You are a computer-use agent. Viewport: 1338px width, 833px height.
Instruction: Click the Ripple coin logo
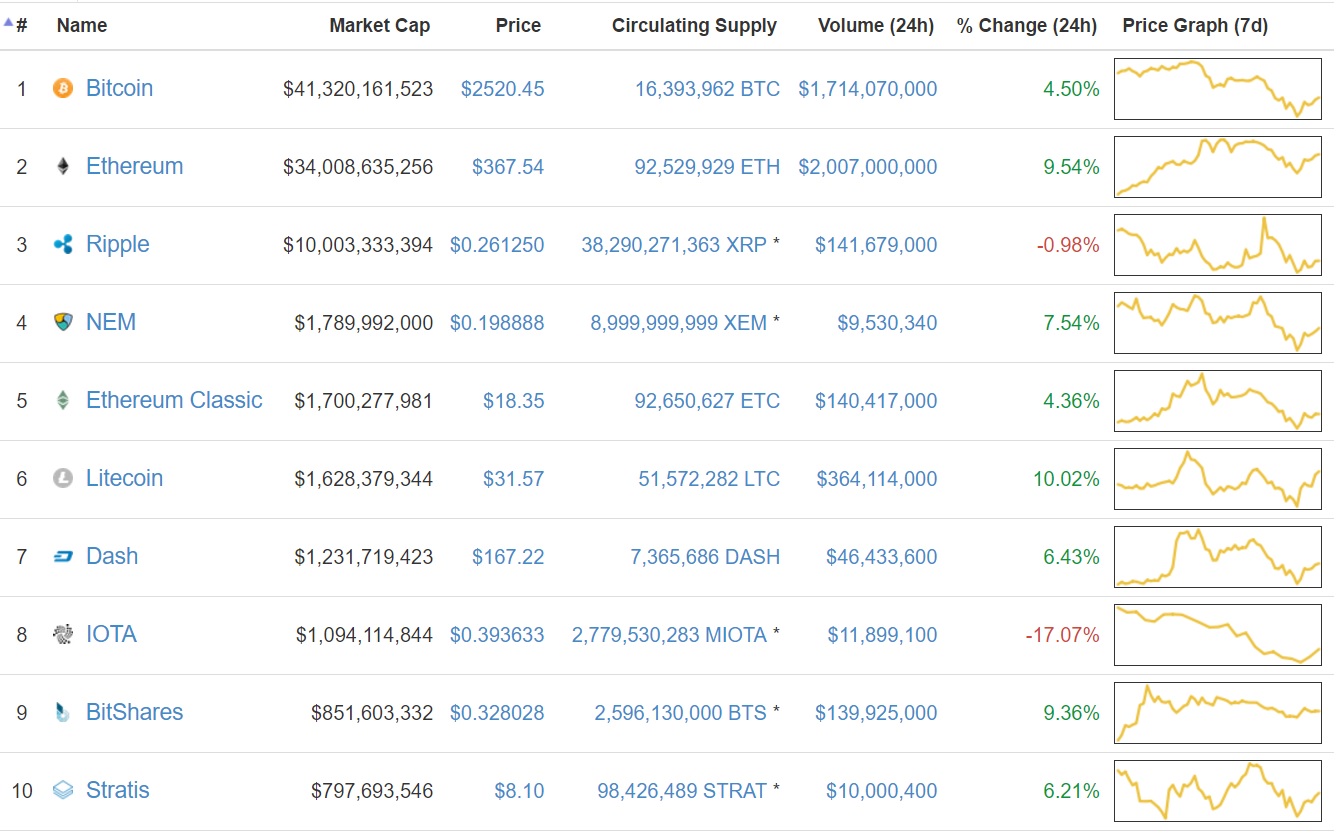coord(62,244)
